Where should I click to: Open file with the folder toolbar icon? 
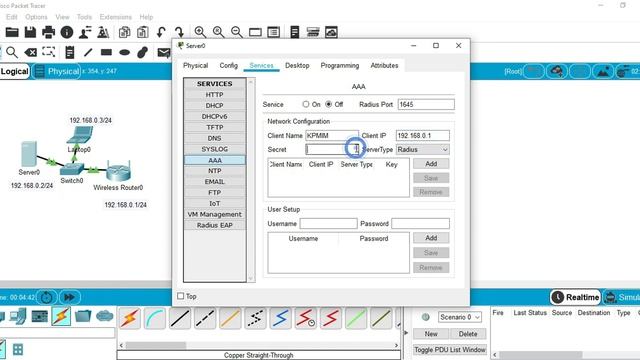click(12, 32)
